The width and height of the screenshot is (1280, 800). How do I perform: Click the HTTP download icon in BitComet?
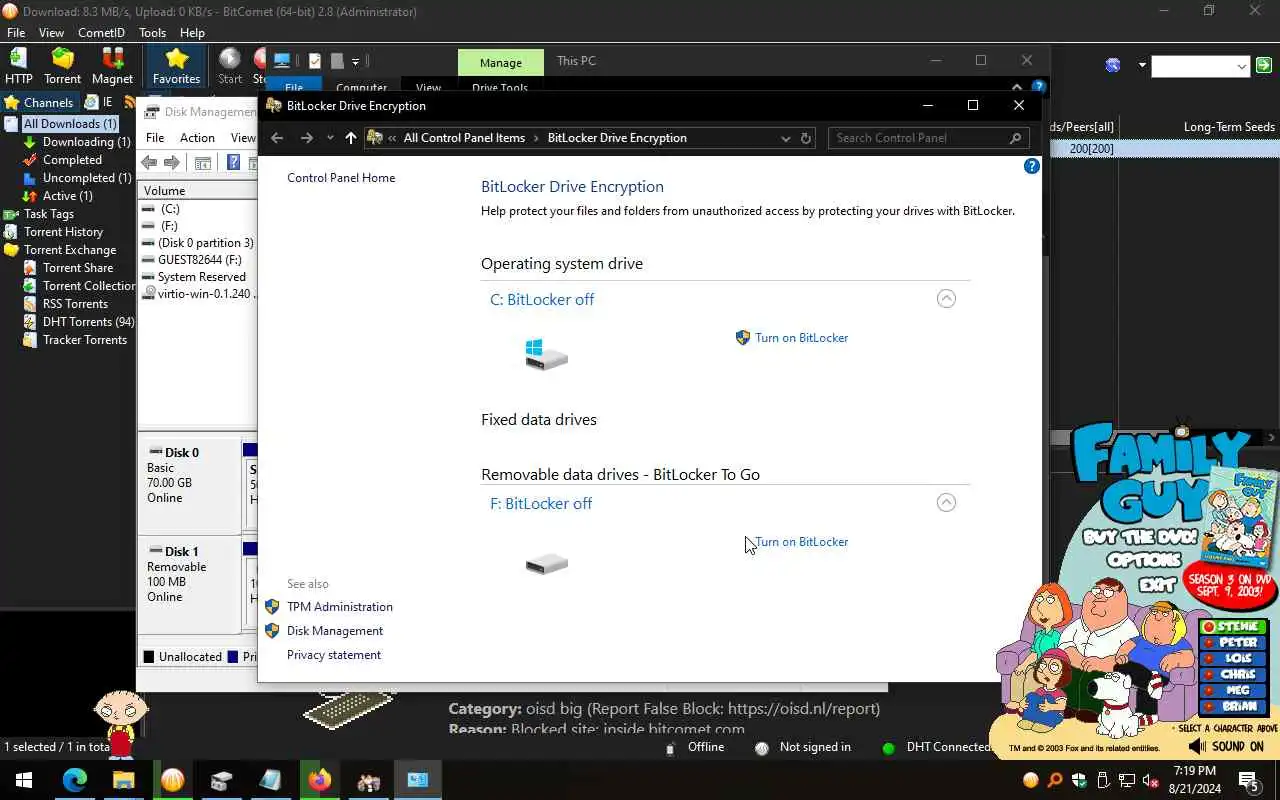(x=18, y=66)
